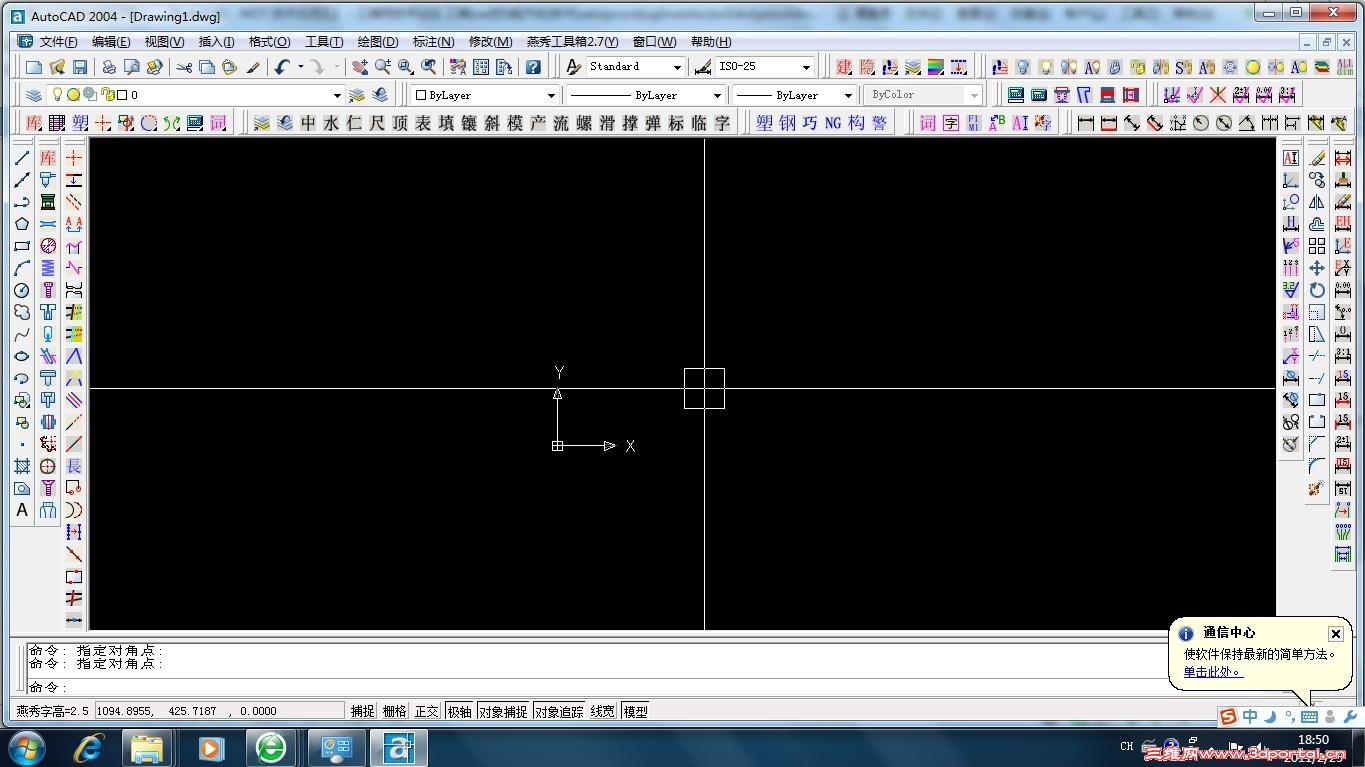Screen dimensions: 1365x767
Task: Choose the Ellipse drawing tool
Action: pos(22,356)
